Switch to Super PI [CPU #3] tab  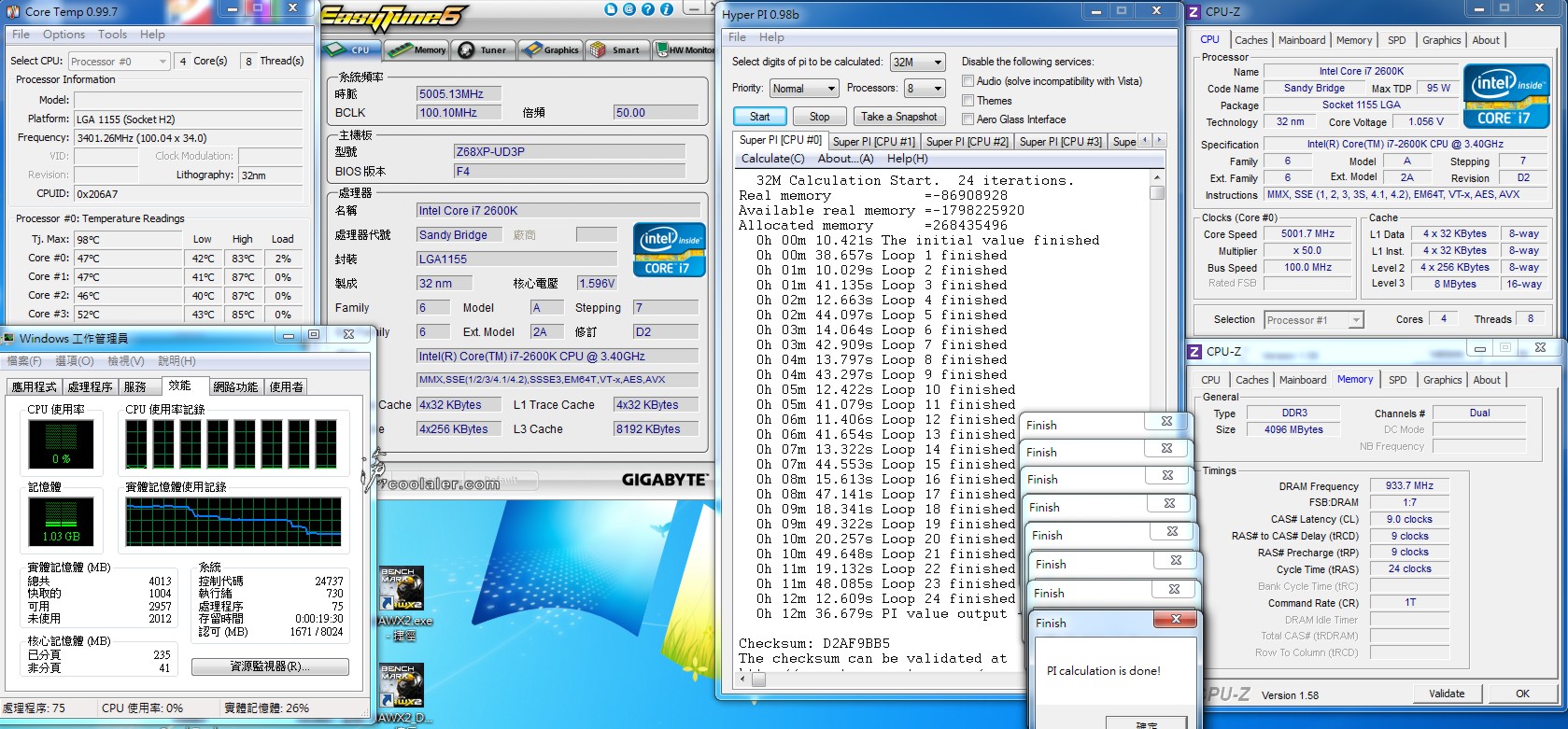coord(1060,142)
